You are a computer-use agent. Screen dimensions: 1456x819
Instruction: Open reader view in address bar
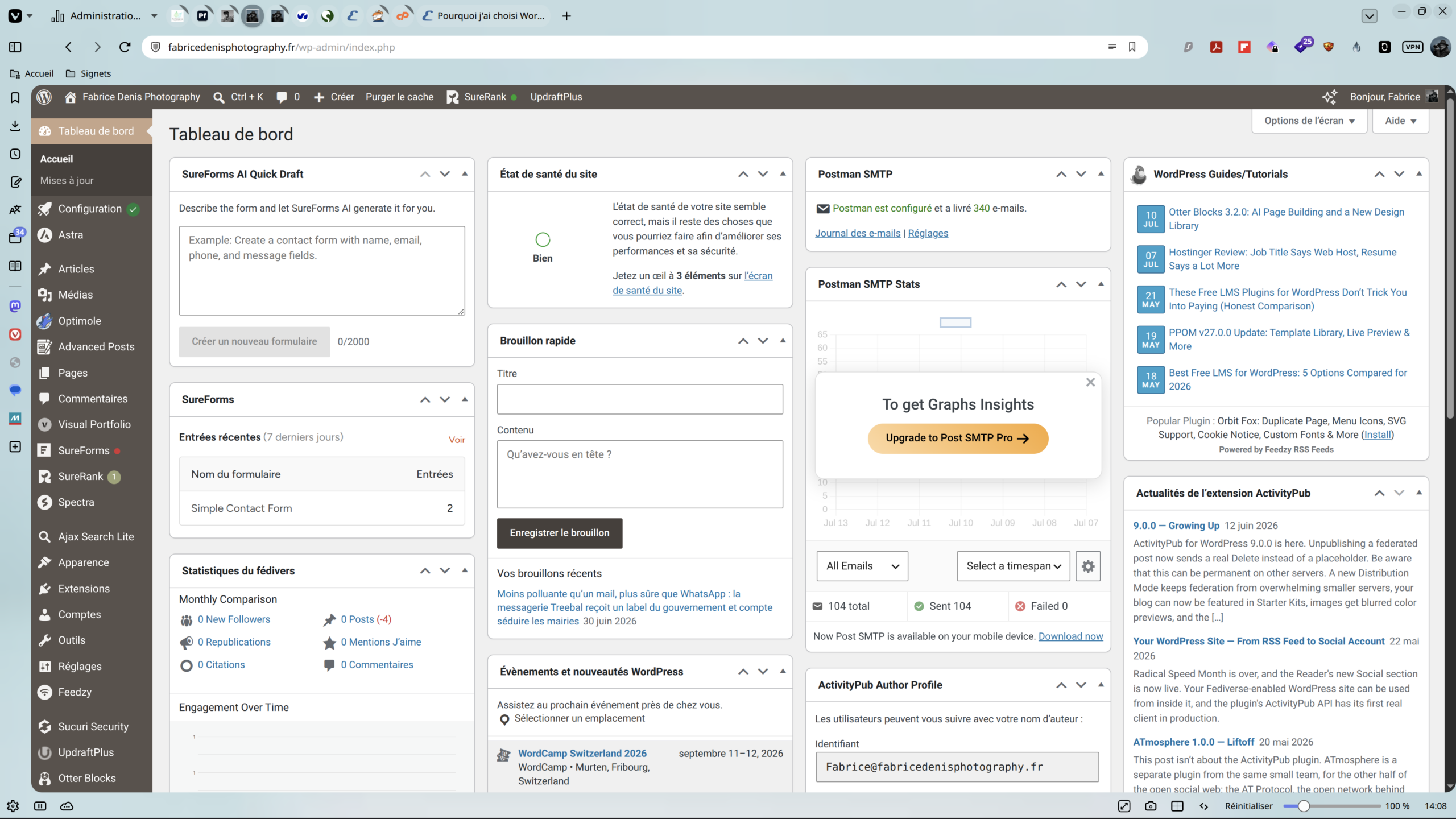(1112, 47)
